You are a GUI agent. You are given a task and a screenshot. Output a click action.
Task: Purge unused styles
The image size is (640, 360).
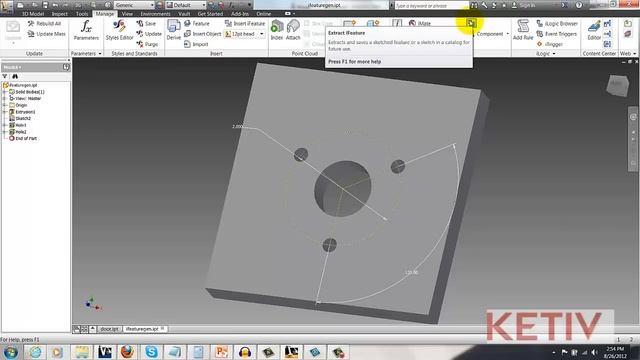pos(147,44)
